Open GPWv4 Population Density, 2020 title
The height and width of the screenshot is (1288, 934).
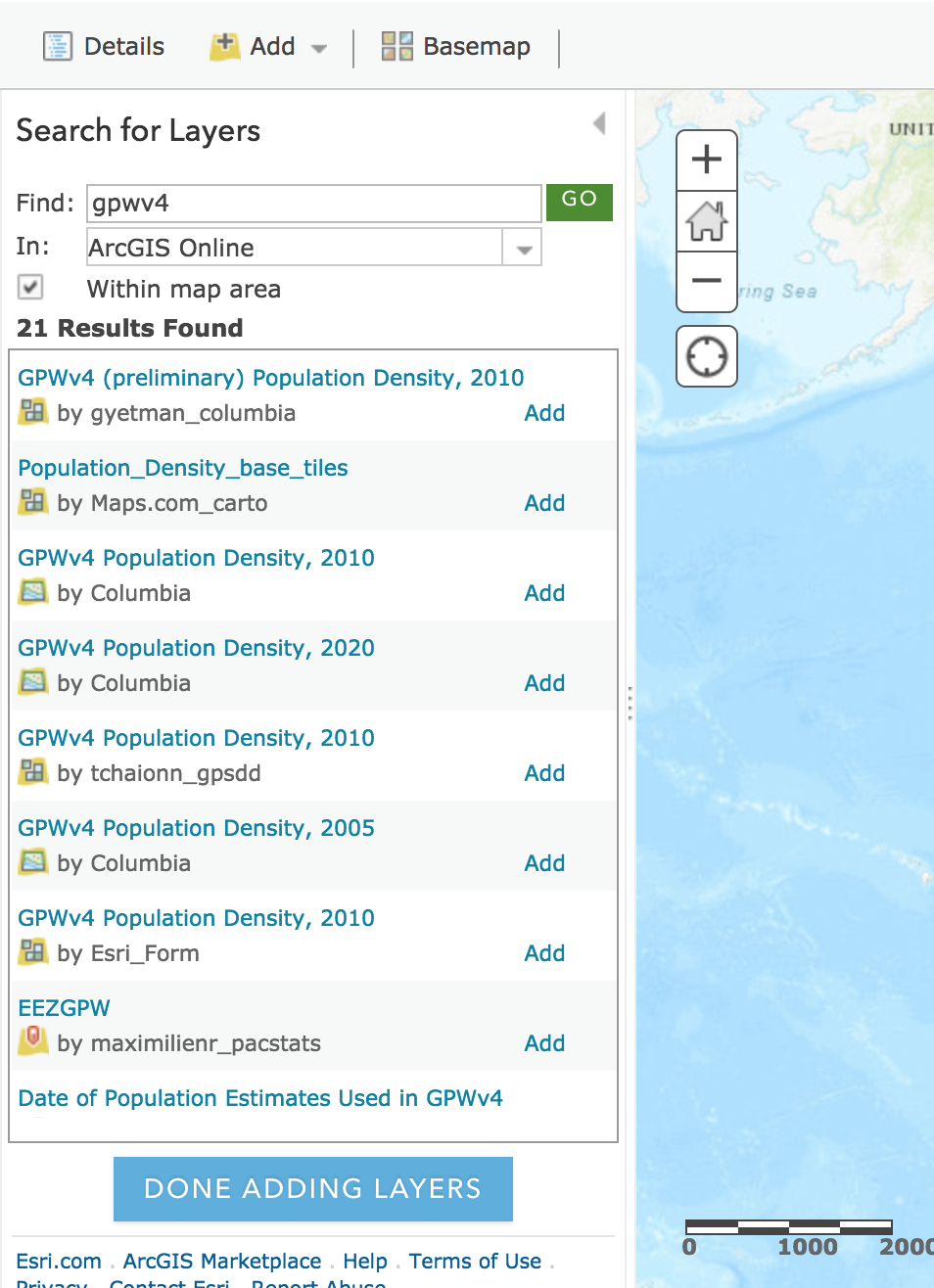(x=196, y=648)
